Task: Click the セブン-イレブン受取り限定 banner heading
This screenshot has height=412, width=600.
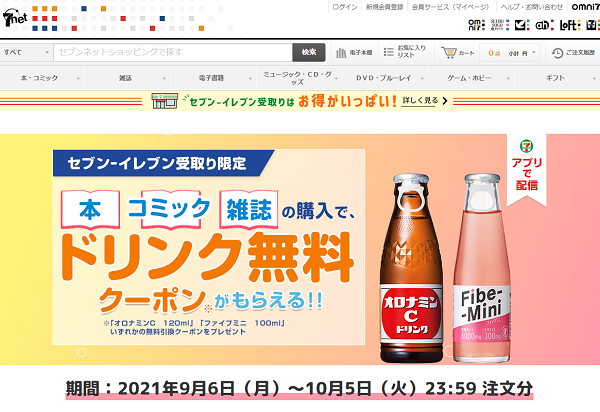Action: pos(157,163)
